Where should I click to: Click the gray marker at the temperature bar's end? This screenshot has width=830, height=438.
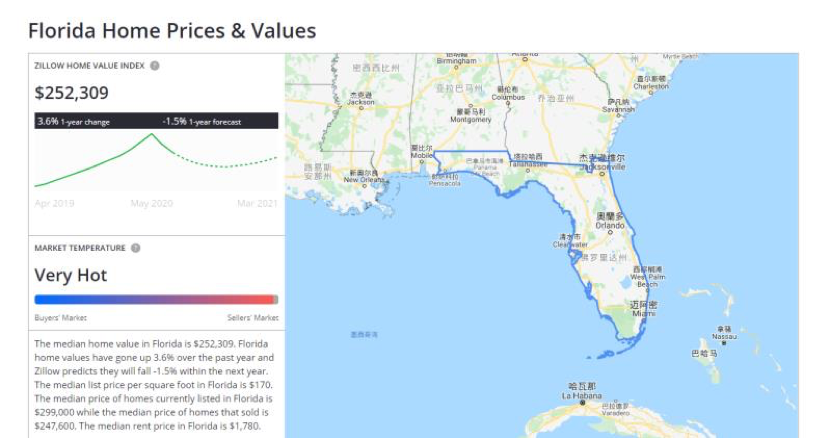pyautogui.click(x=276, y=299)
